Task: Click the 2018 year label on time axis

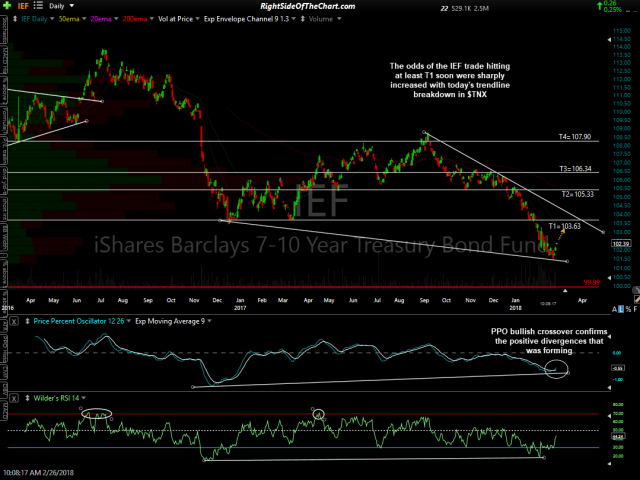Action: click(516, 308)
